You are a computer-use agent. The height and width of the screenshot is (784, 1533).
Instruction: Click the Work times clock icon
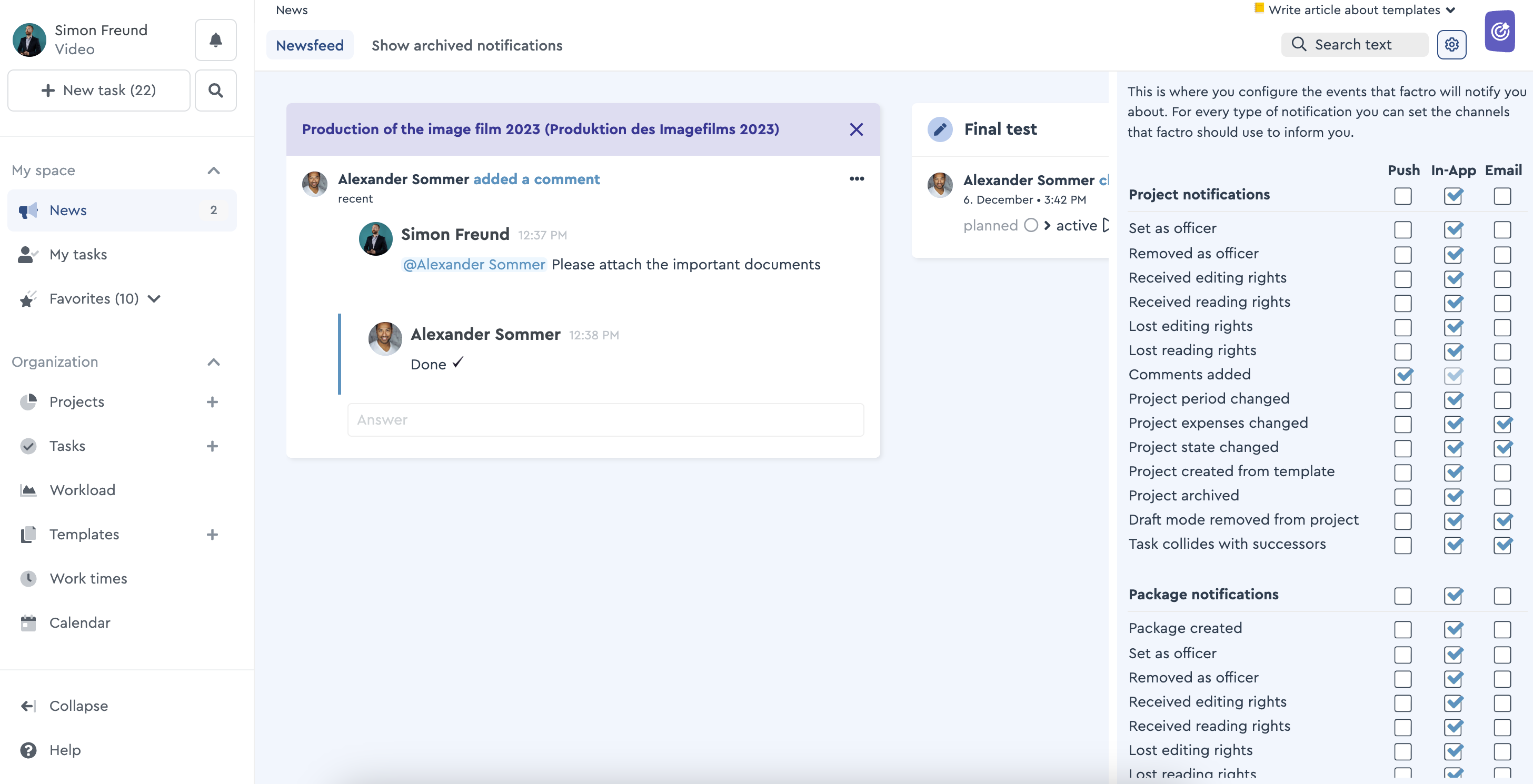28,578
